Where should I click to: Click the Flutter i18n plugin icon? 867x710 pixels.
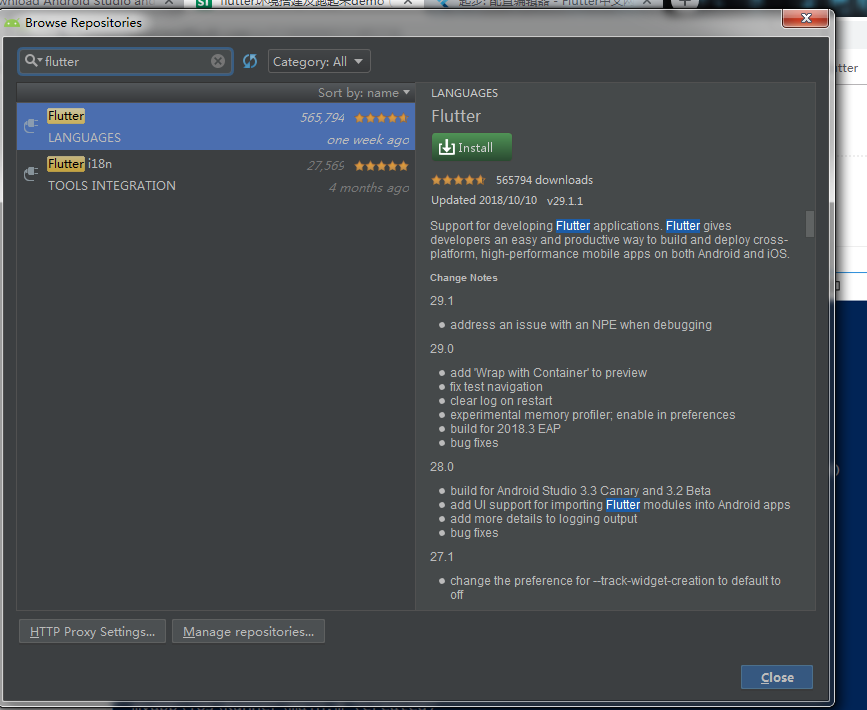point(31,174)
